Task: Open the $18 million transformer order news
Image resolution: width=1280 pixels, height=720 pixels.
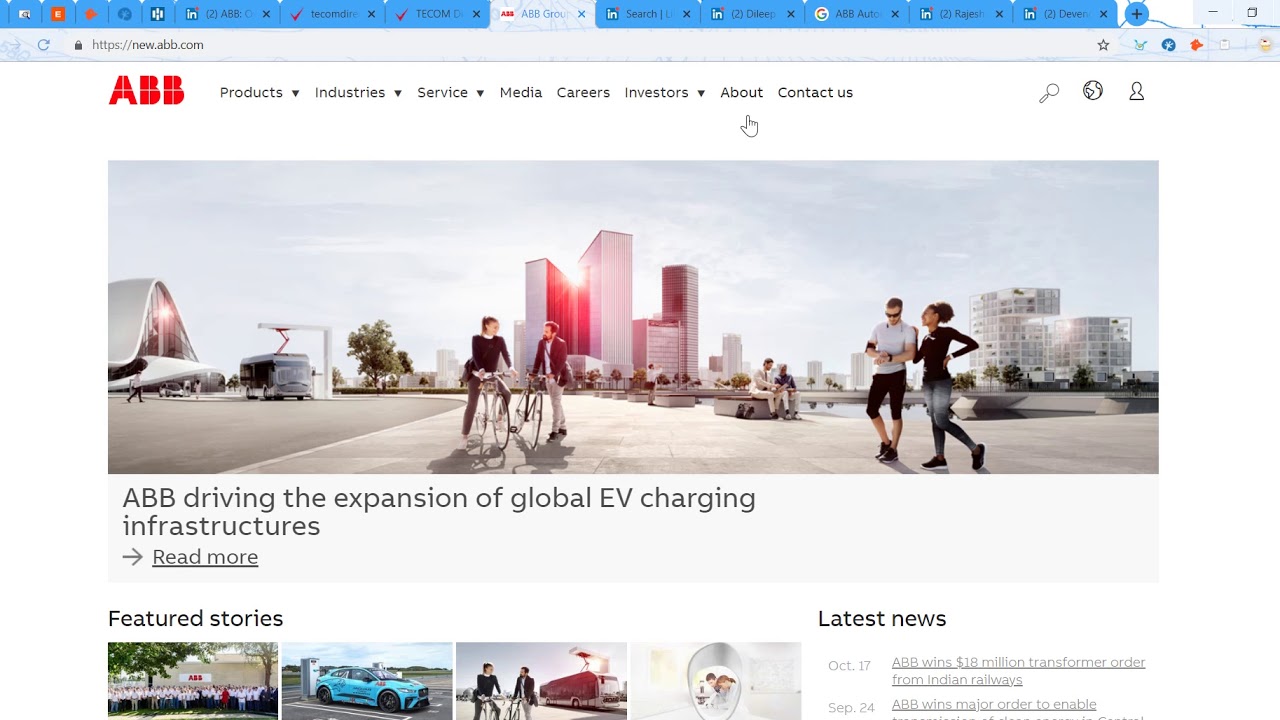Action: click(x=1018, y=671)
